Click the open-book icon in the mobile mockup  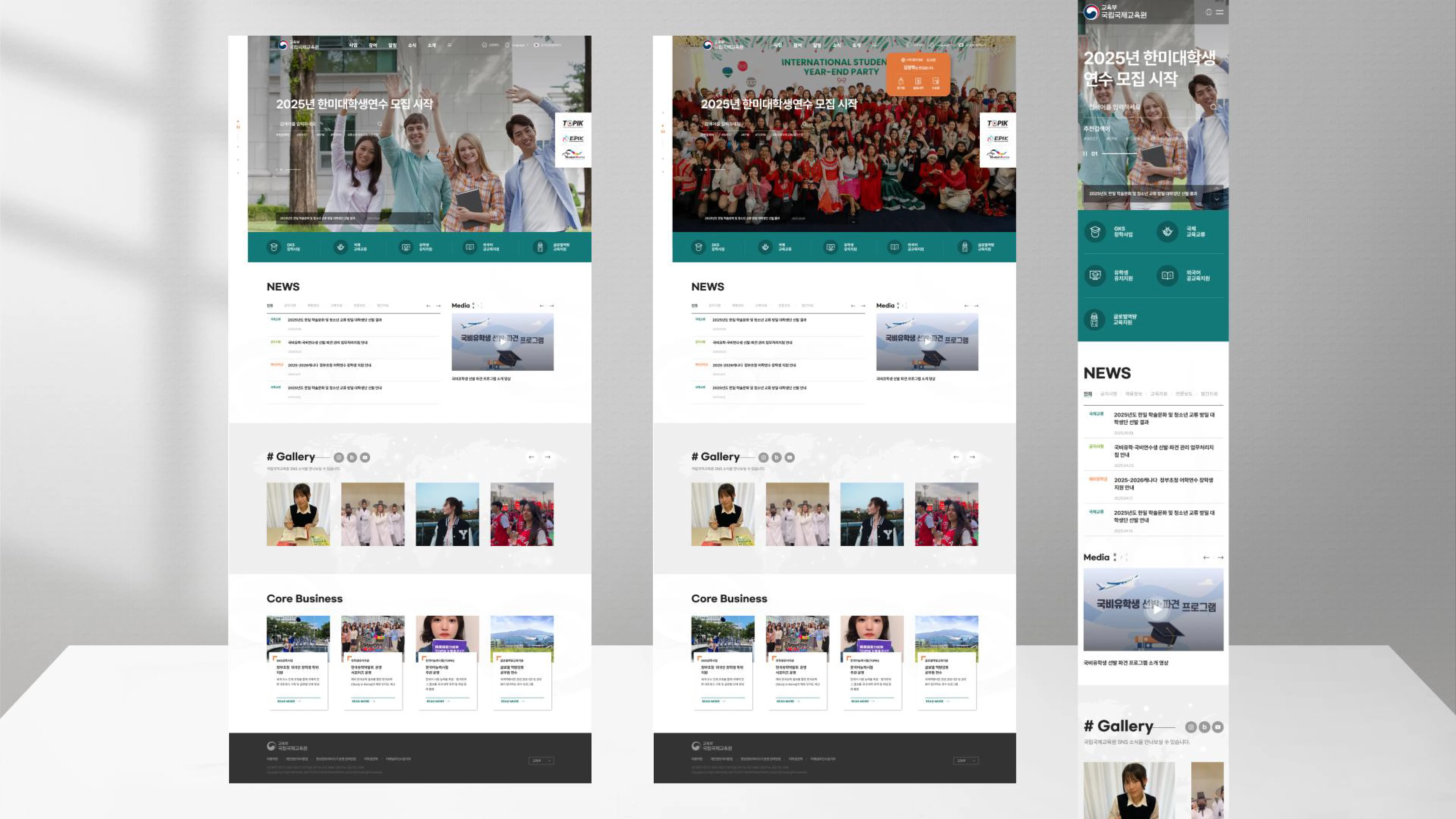point(1167,276)
